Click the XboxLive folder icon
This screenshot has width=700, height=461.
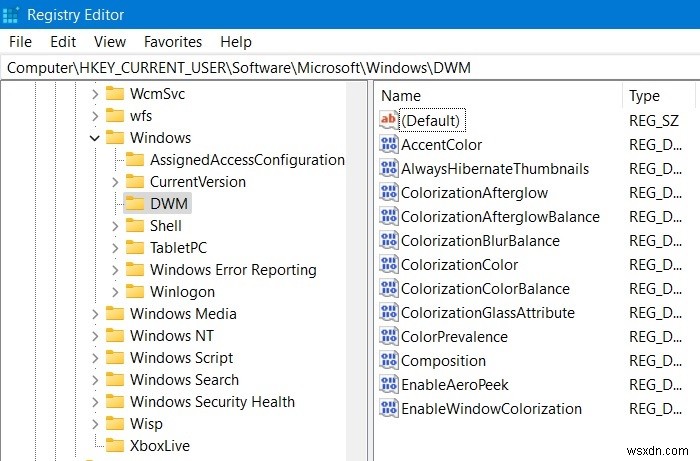(115, 445)
